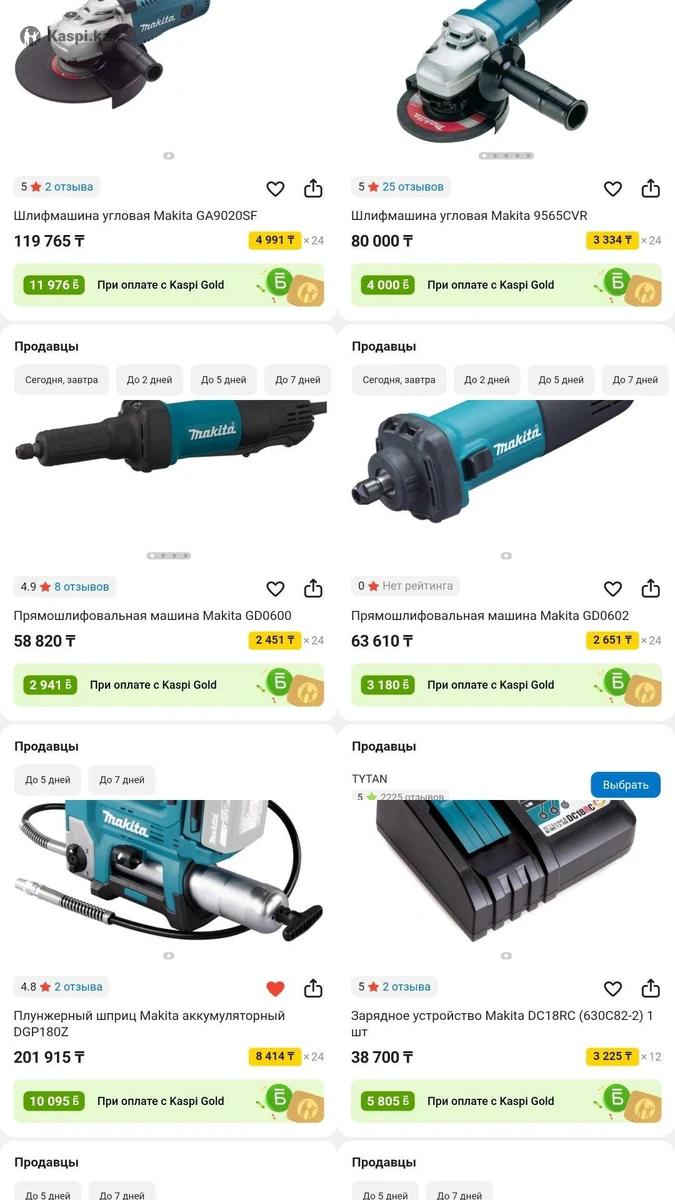Share the Makita GA9020SF grinder listing
The width and height of the screenshot is (675, 1200).
coord(313,188)
